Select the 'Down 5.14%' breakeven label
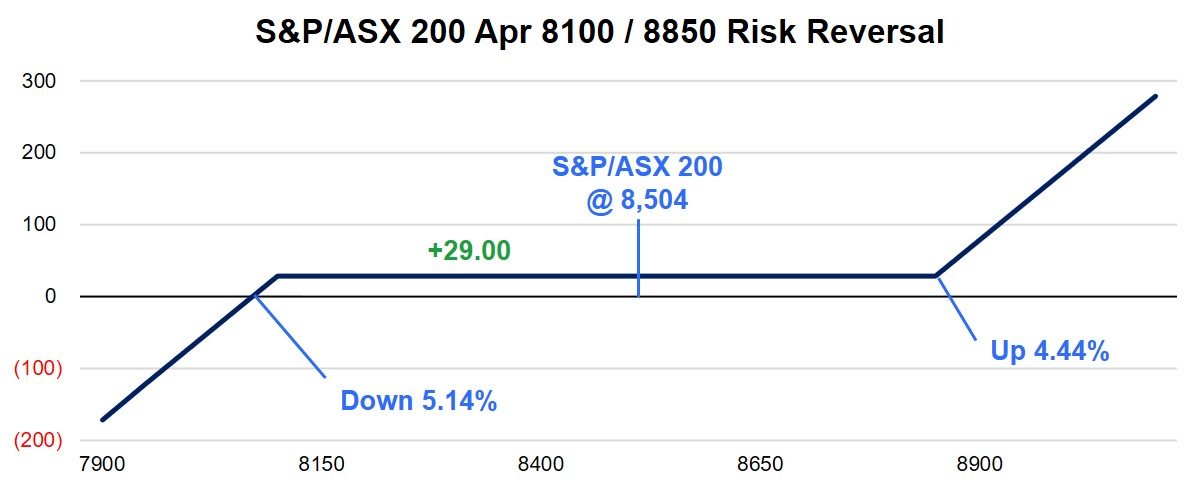The height and width of the screenshot is (490, 1200). (419, 401)
